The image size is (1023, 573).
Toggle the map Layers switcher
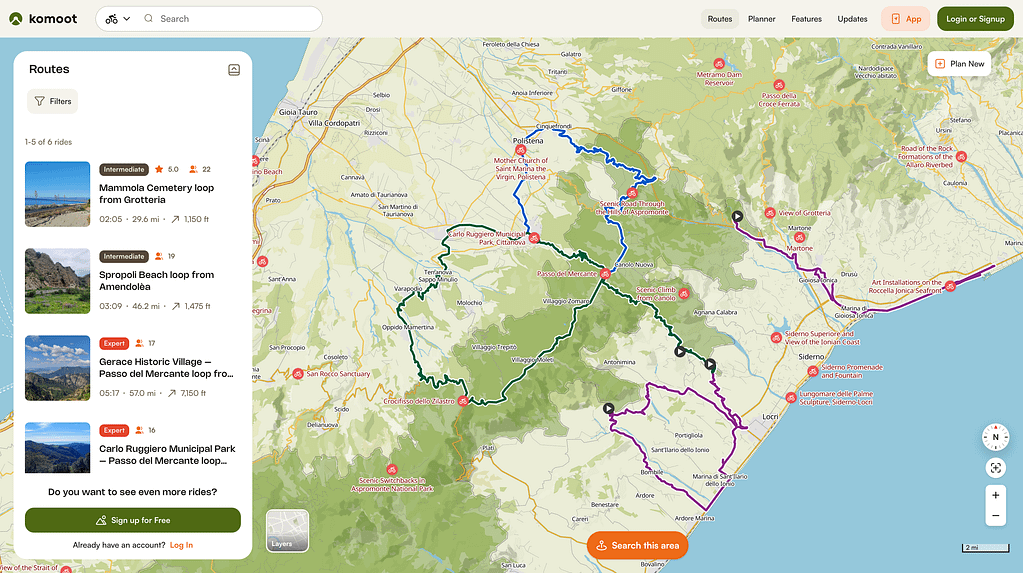pos(287,531)
